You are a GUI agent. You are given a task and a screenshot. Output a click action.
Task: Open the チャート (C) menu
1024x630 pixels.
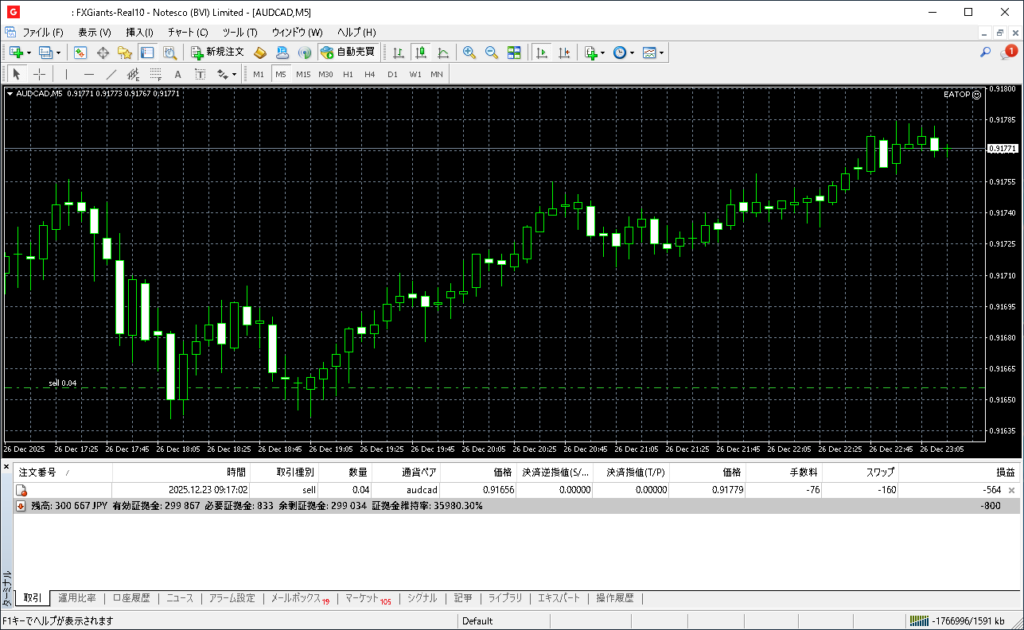pos(188,32)
